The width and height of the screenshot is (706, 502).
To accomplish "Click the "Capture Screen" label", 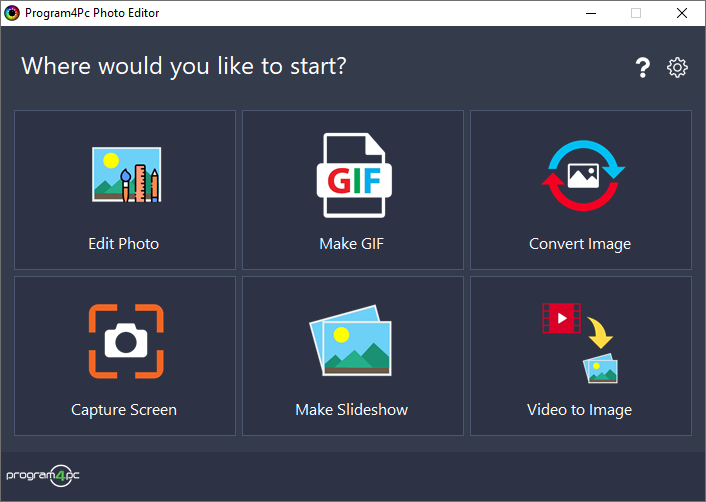I will click(124, 410).
